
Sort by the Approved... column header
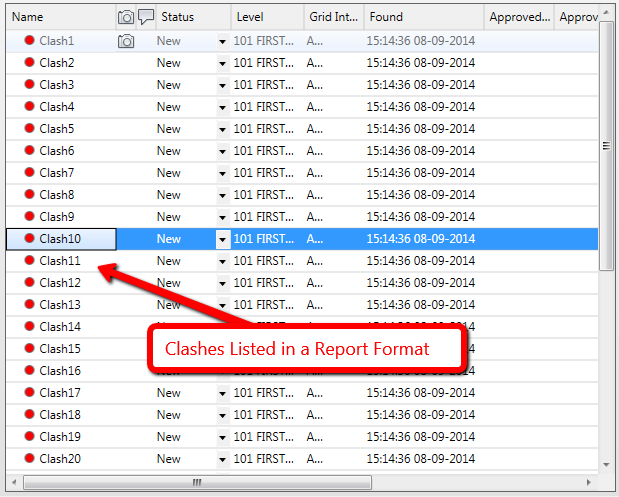(x=520, y=17)
